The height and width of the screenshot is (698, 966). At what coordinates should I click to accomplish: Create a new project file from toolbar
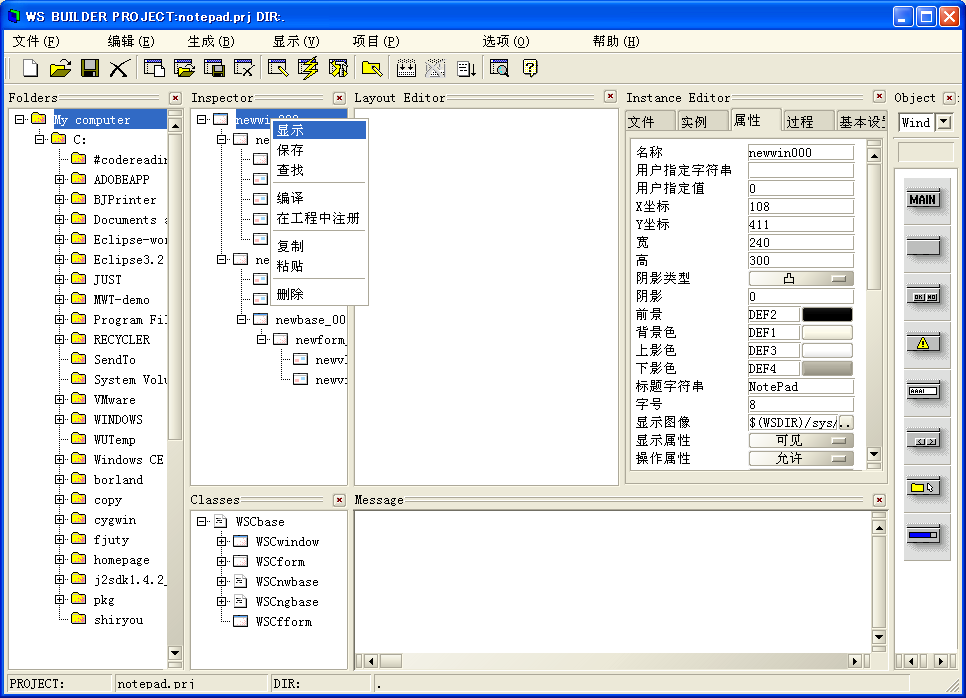coord(30,68)
